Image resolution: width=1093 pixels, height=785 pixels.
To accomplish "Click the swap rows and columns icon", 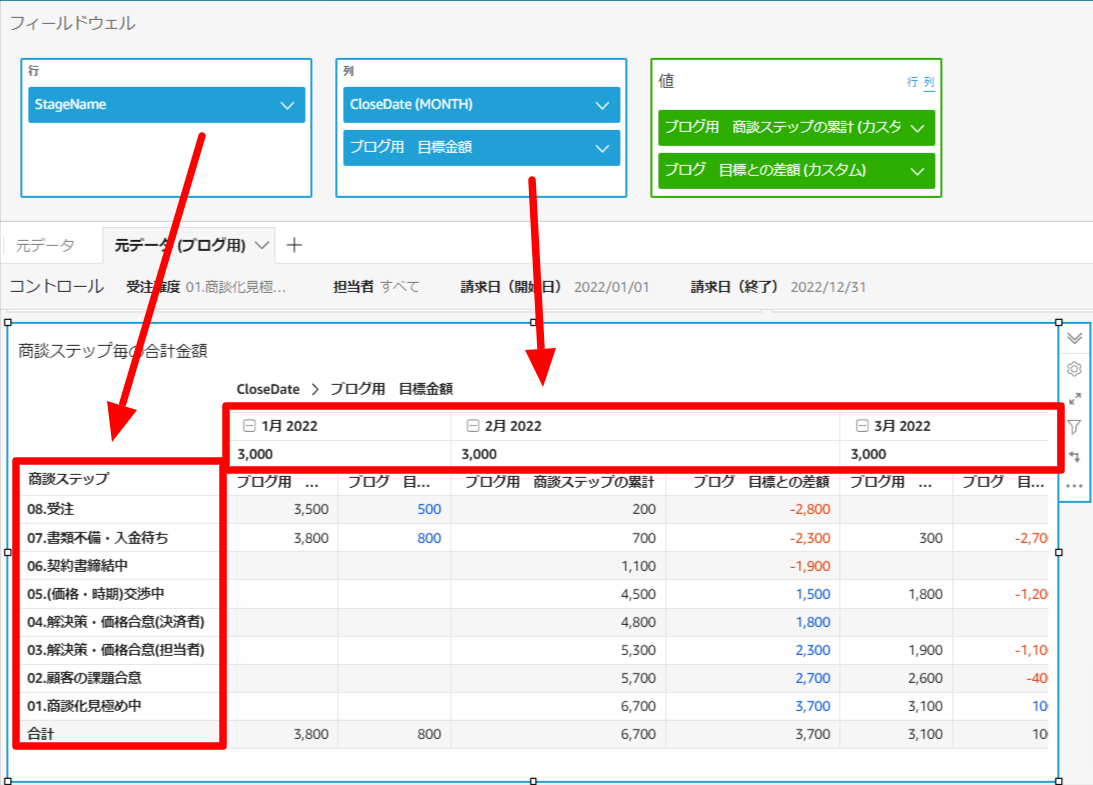I will [x=1075, y=457].
